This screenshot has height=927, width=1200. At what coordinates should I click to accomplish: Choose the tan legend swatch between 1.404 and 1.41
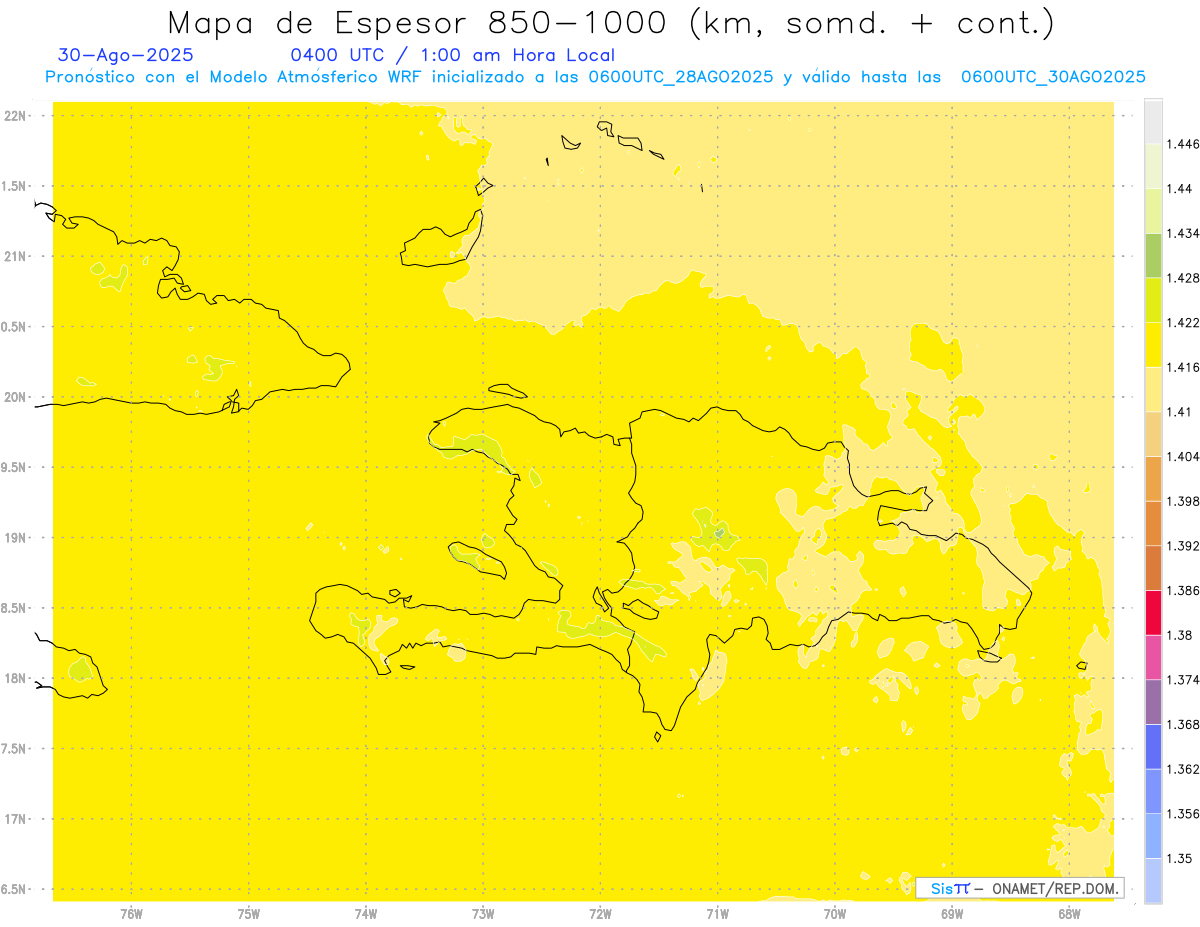click(x=1153, y=434)
